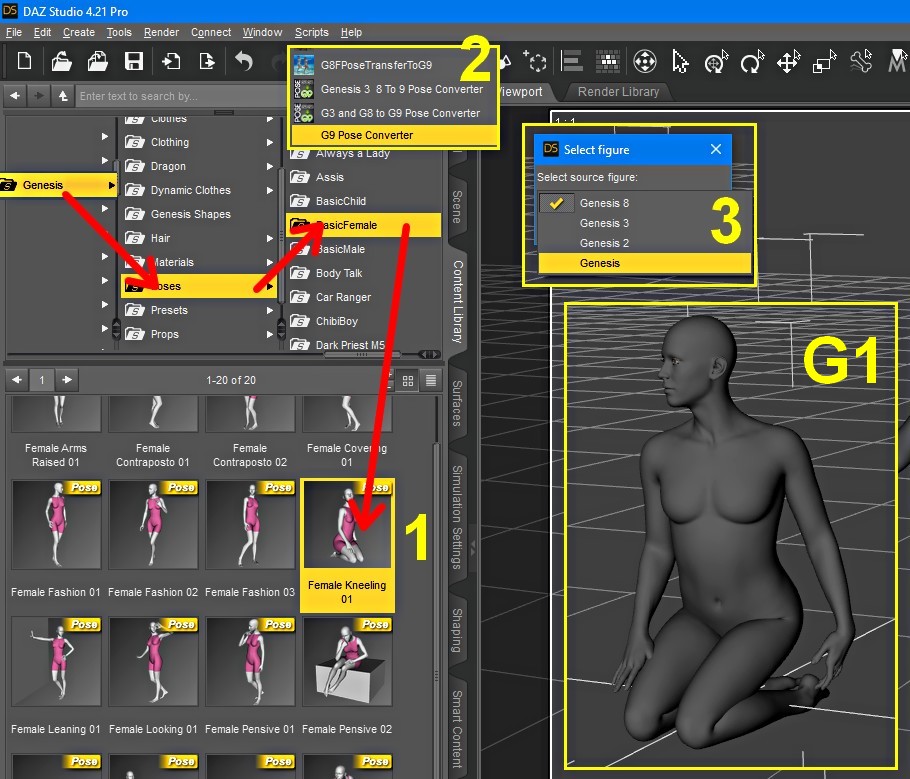
Task: Click the Export icon in toolbar
Action: click(x=207, y=61)
